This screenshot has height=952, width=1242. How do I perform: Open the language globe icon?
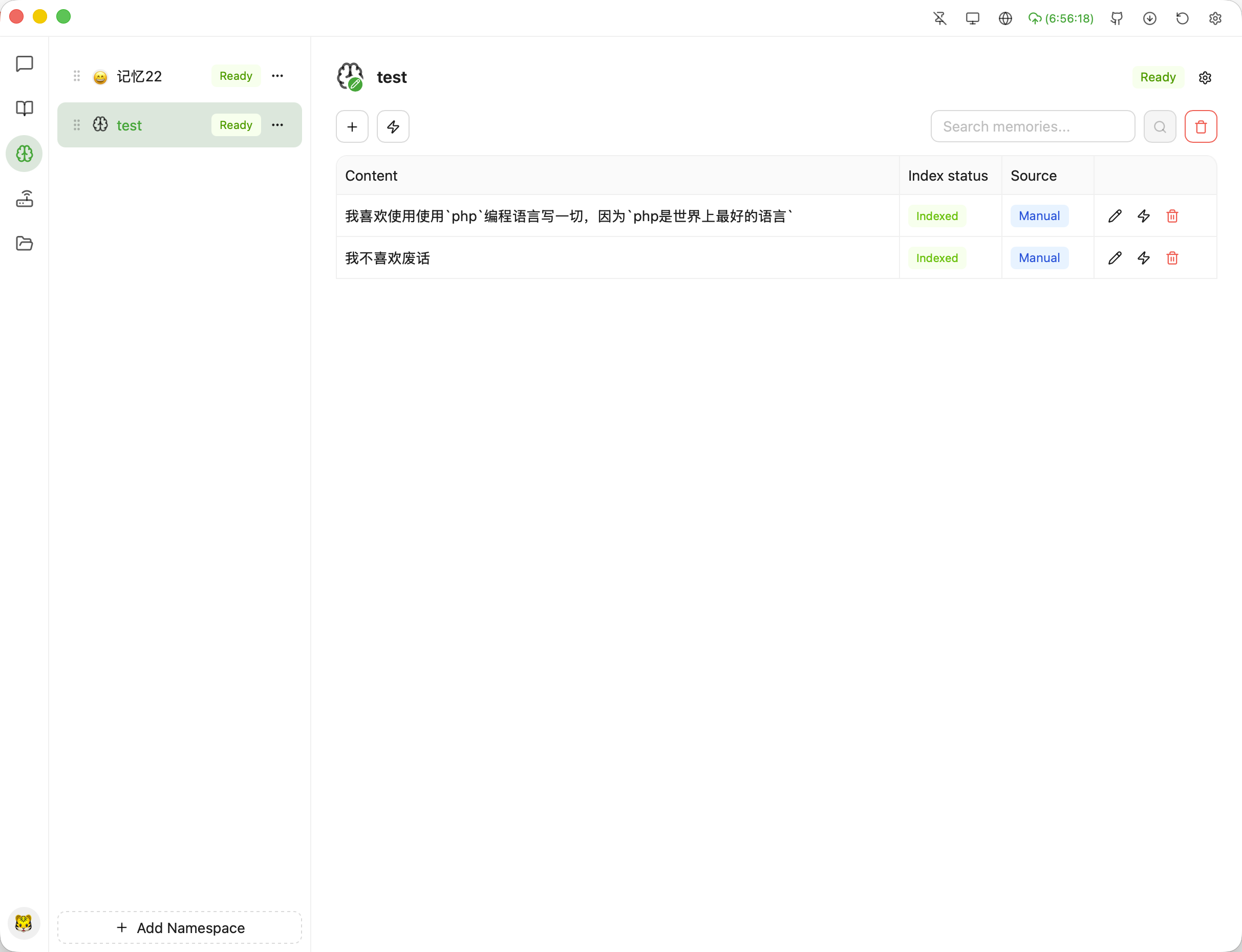pos(1005,19)
